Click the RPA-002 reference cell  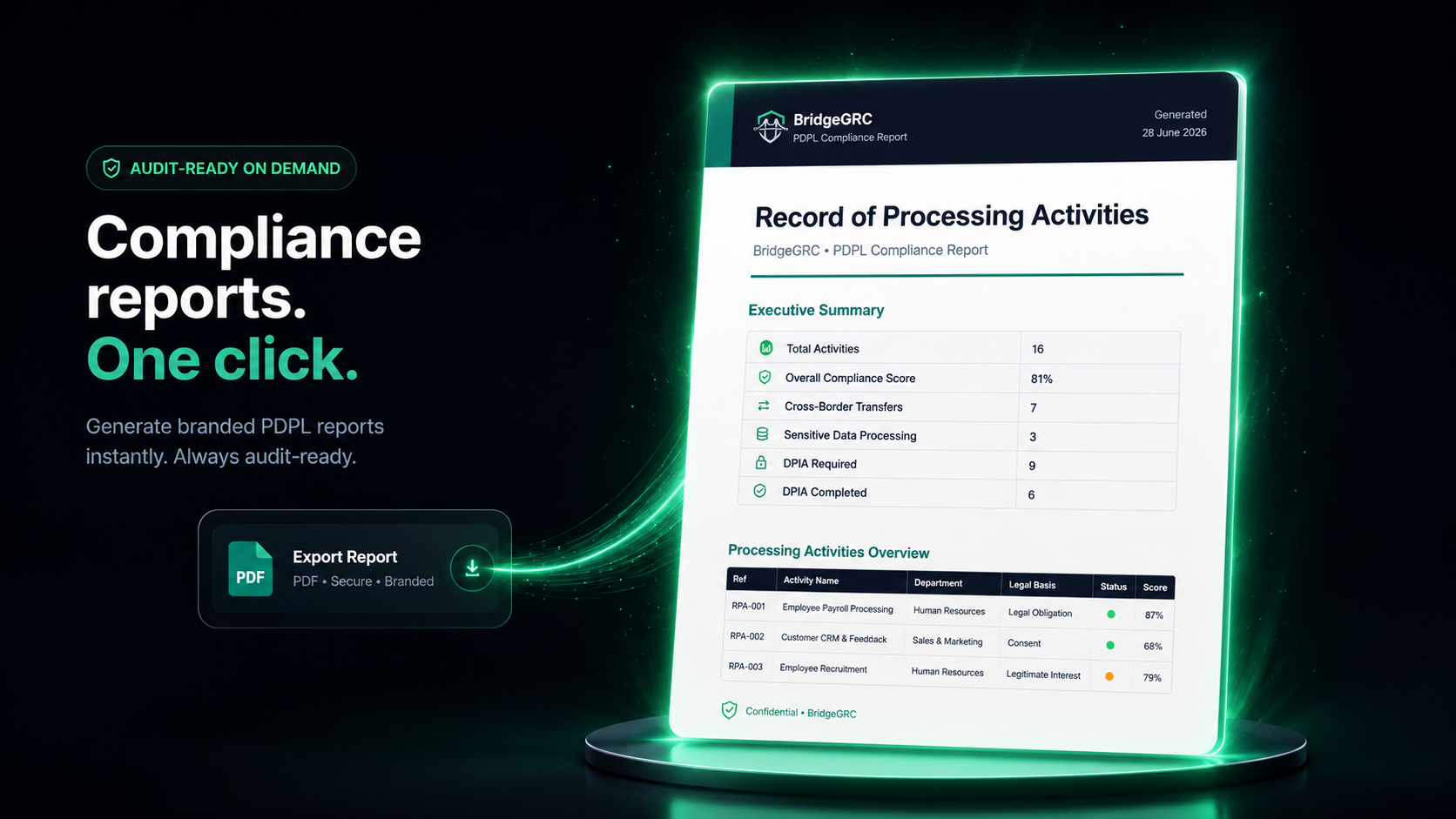747,636
